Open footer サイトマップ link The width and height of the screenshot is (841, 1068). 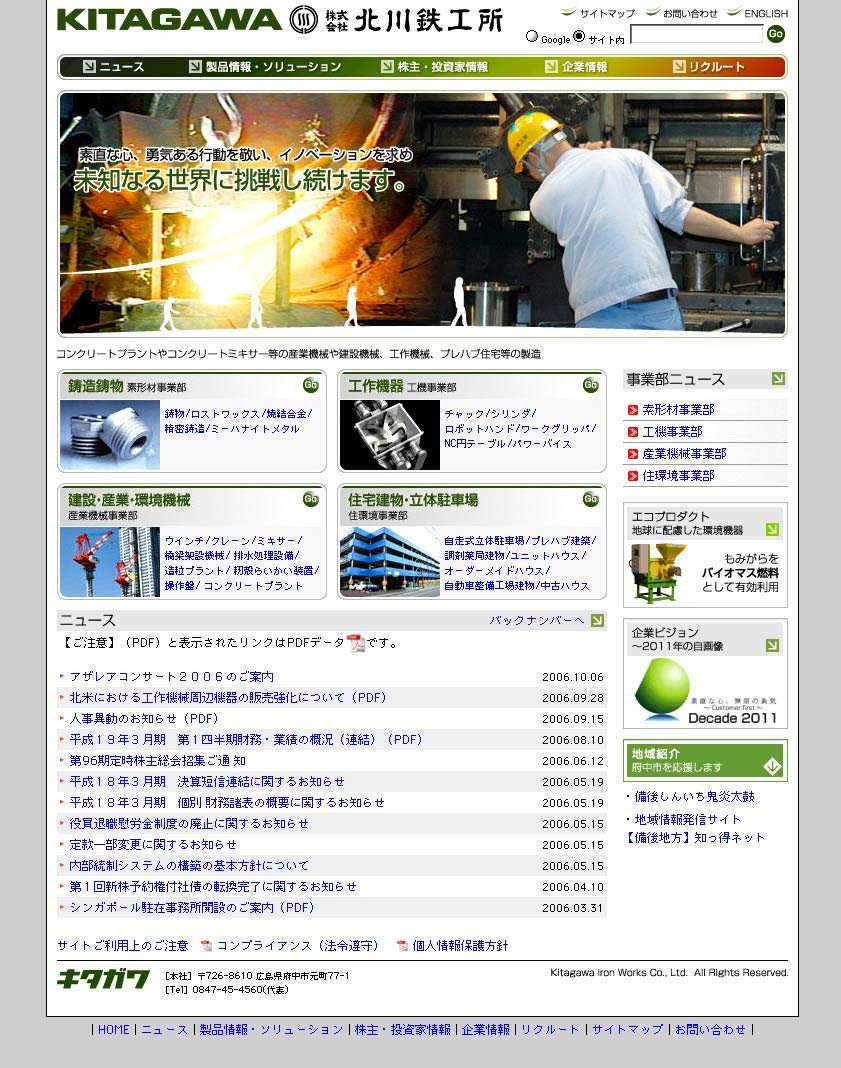627,1030
